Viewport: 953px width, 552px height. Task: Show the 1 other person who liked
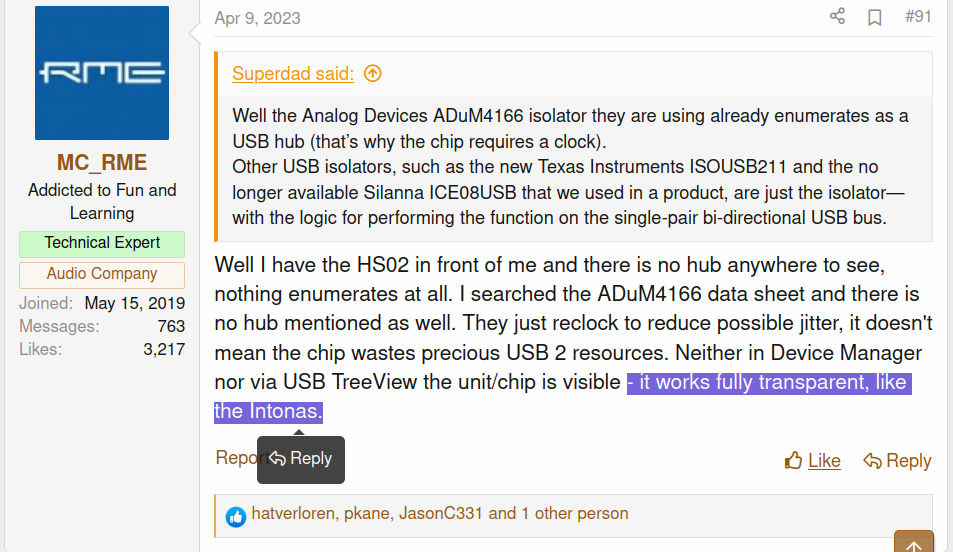[x=575, y=514]
